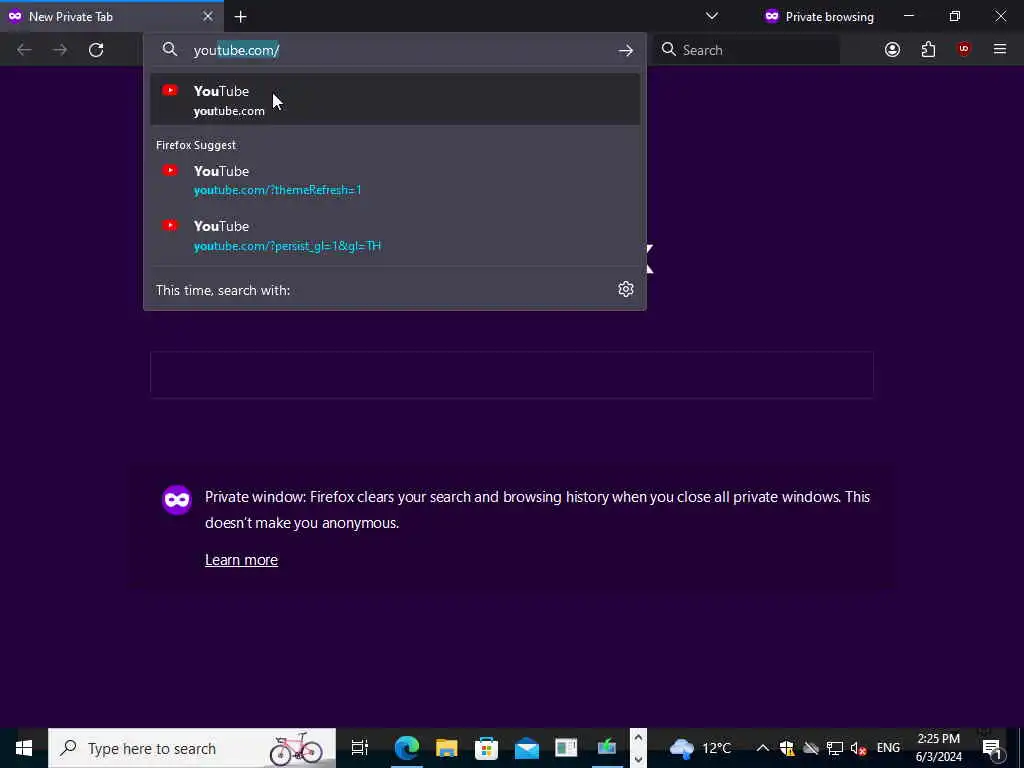The width and height of the screenshot is (1024, 768).
Task: Open the notification center icon
Action: coord(992,748)
